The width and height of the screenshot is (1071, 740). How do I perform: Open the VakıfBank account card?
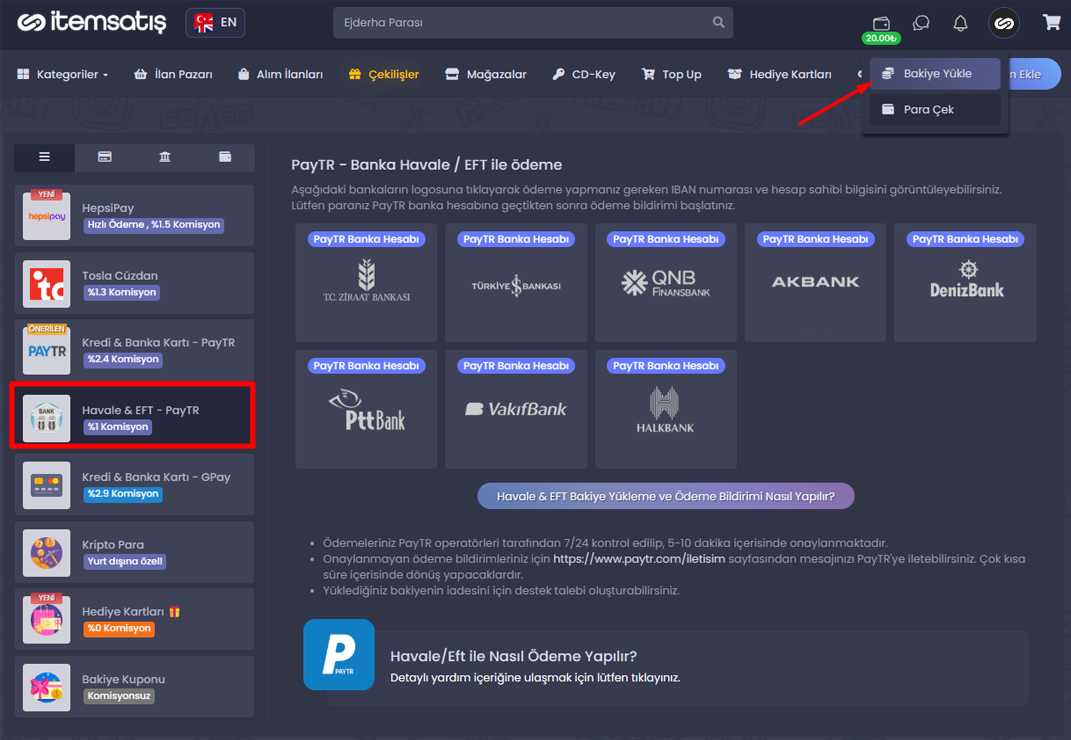pos(516,409)
